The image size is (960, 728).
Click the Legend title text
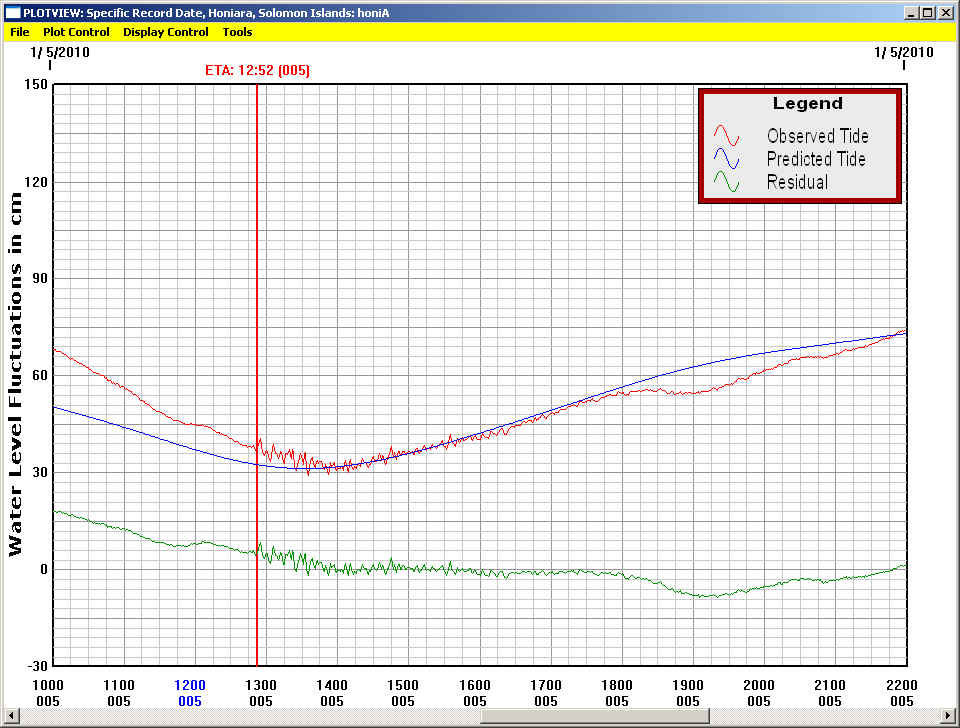[x=808, y=103]
